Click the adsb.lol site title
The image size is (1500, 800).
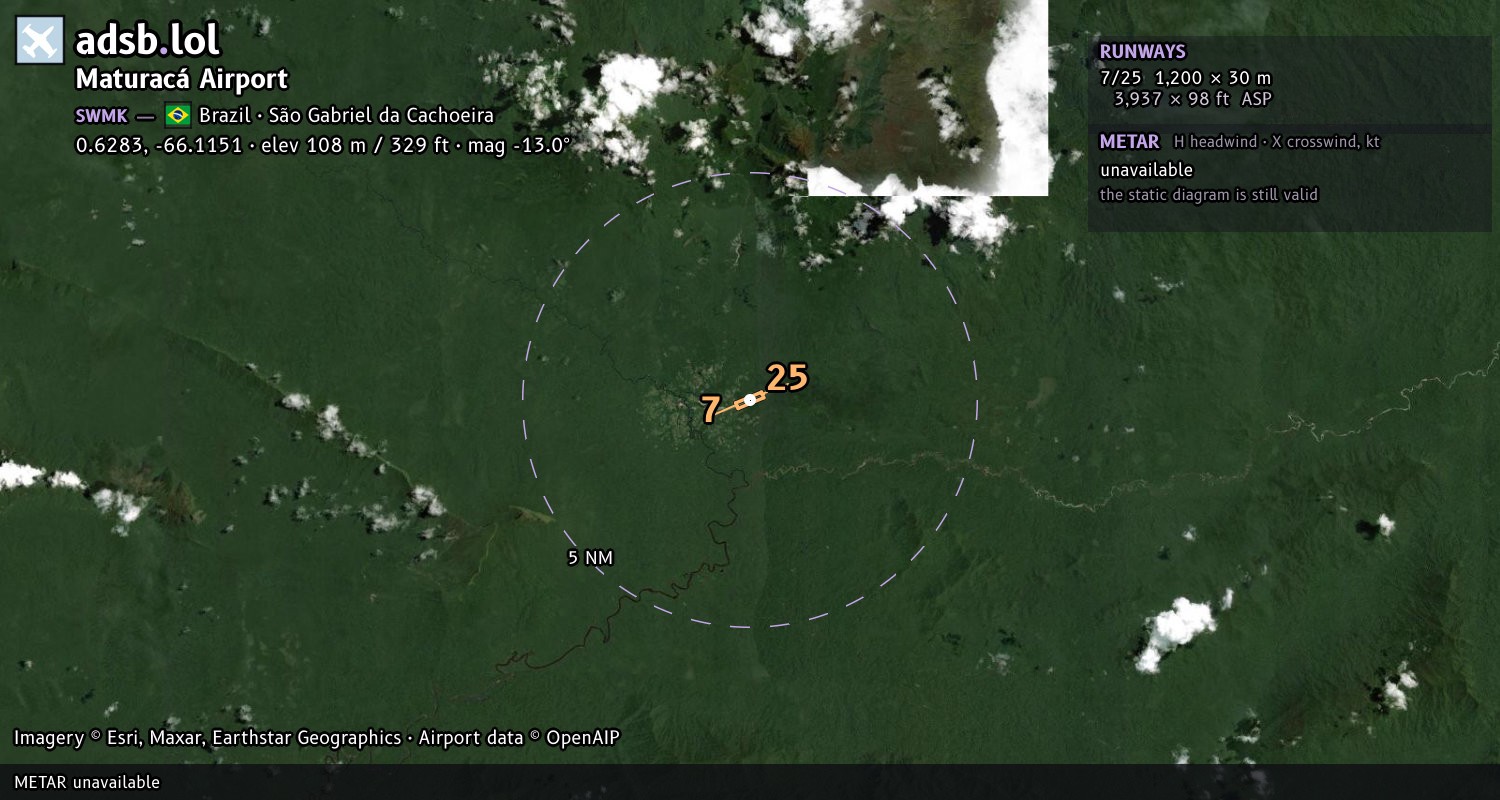pyautogui.click(x=147, y=41)
